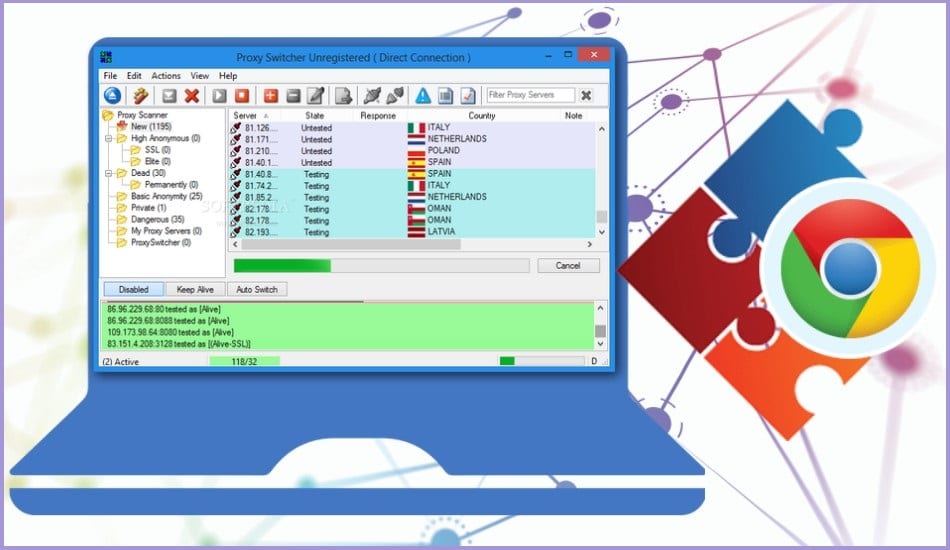
Task: Click the grey minus remove-proxy icon
Action: 293,96
